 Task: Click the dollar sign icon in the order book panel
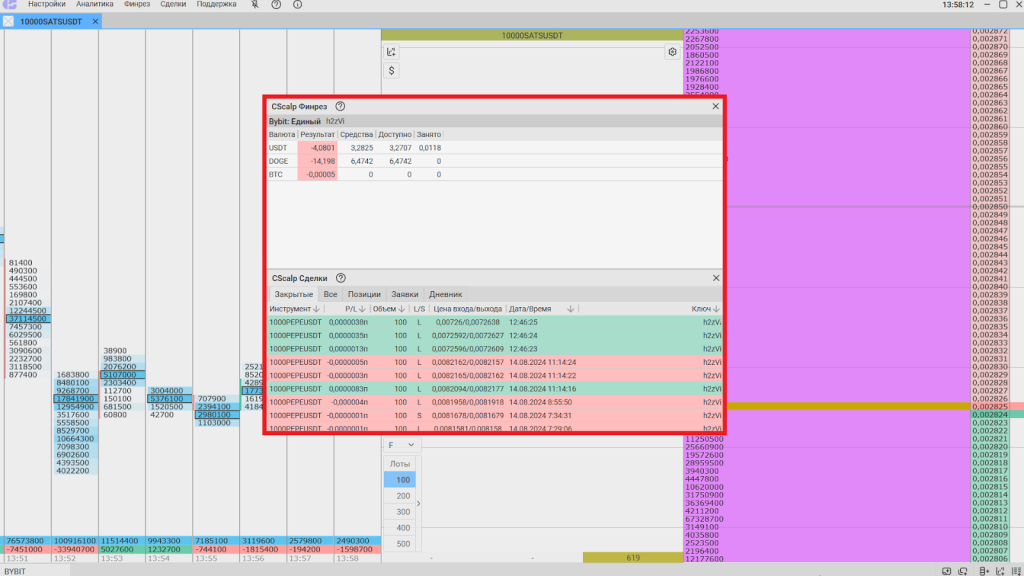pyautogui.click(x=392, y=71)
